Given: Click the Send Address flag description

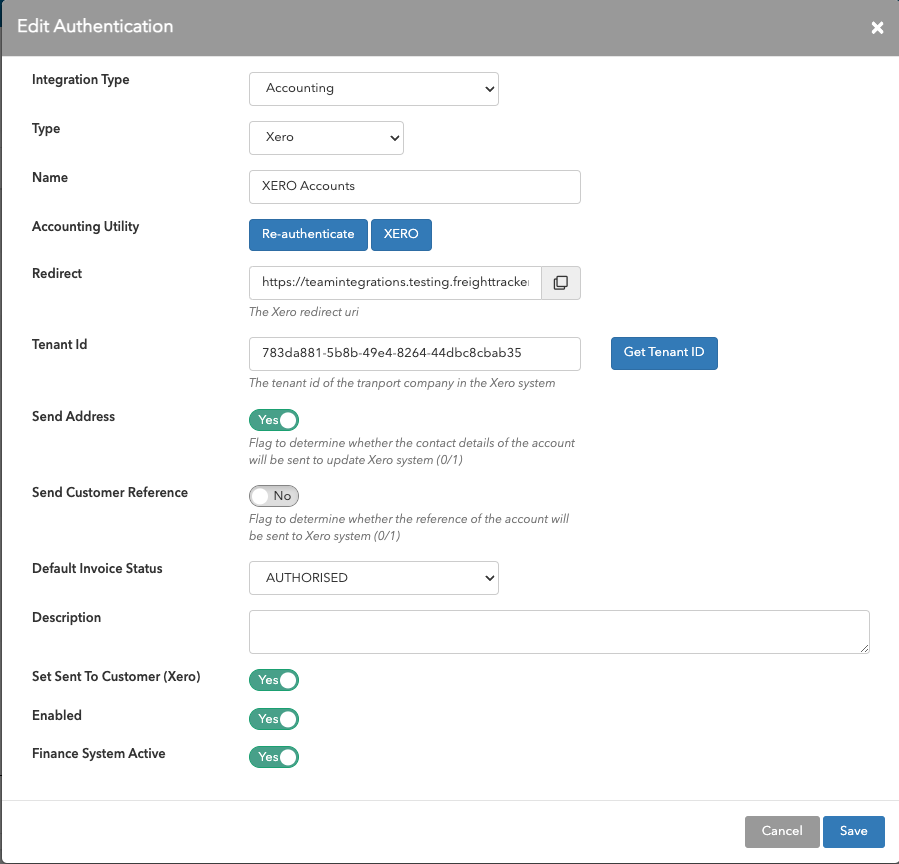Looking at the screenshot, I should click(412, 451).
